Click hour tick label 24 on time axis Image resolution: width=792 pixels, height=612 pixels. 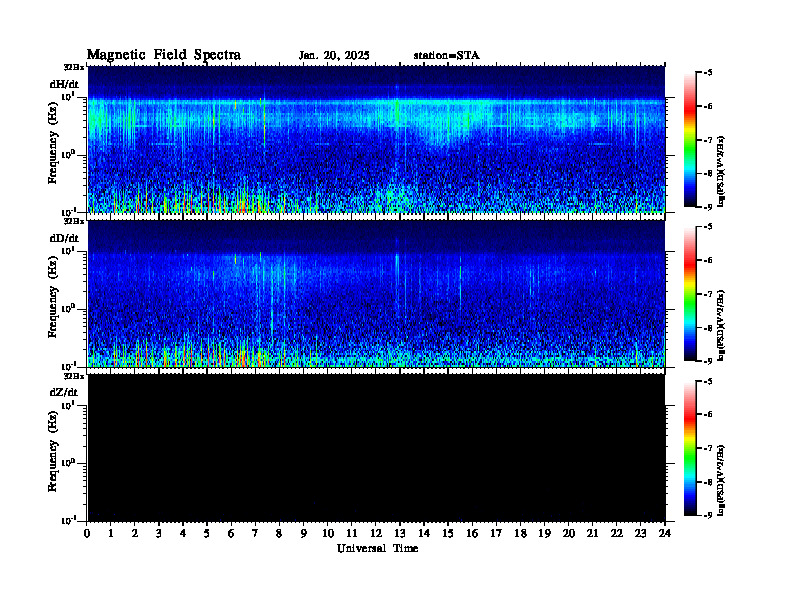[x=665, y=533]
